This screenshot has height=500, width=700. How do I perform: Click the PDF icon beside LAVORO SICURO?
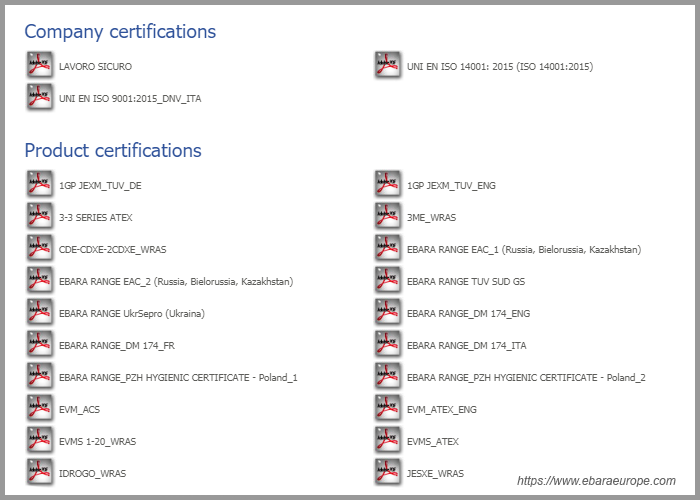[40, 65]
